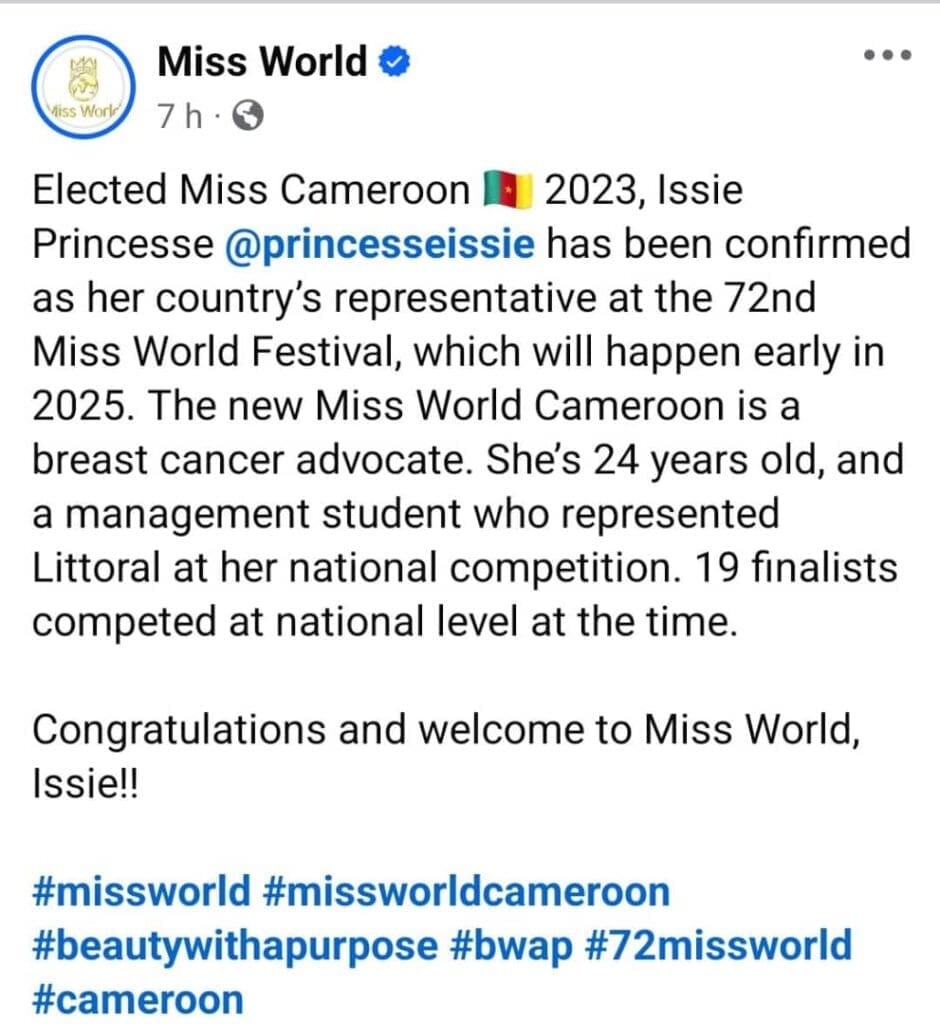Click the "Issie!!" text line
This screenshot has width=940, height=1024.
point(85,783)
